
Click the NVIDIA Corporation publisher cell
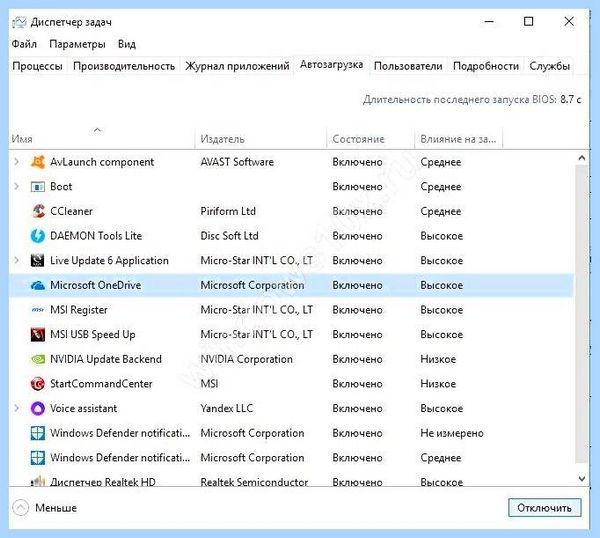(x=246, y=359)
